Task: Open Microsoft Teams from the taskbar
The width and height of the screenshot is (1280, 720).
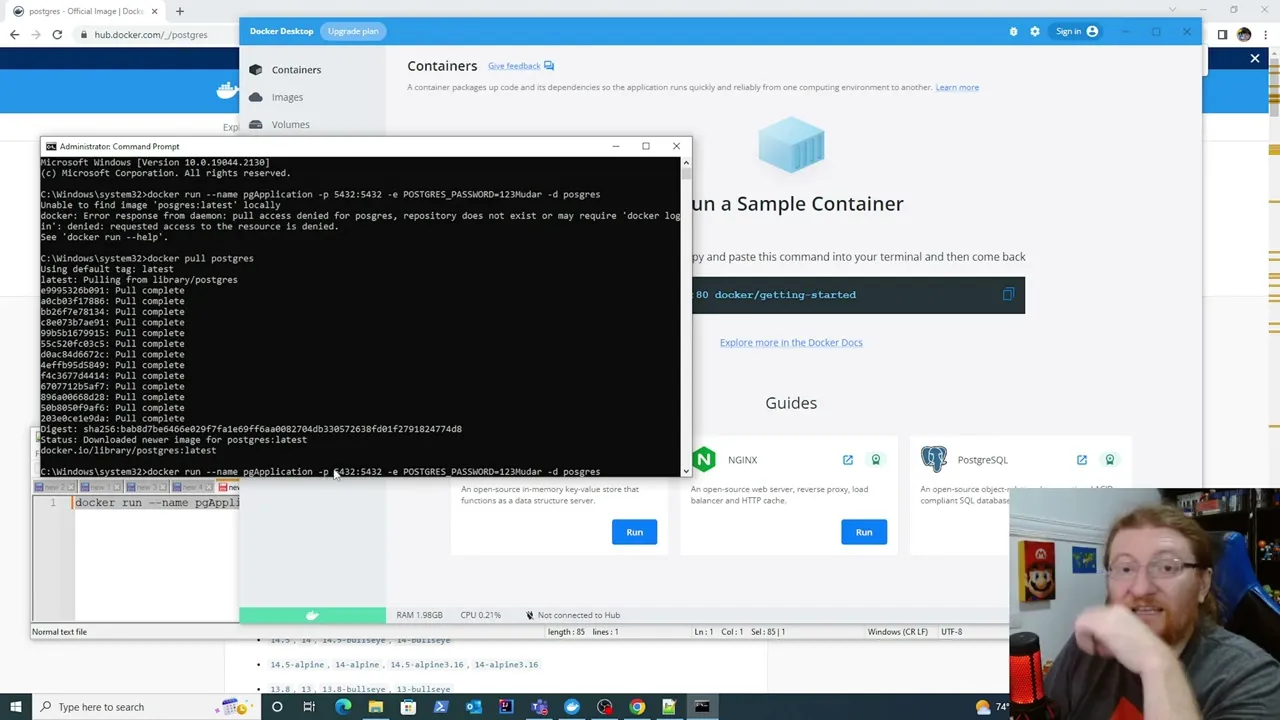Action: click(x=539, y=707)
